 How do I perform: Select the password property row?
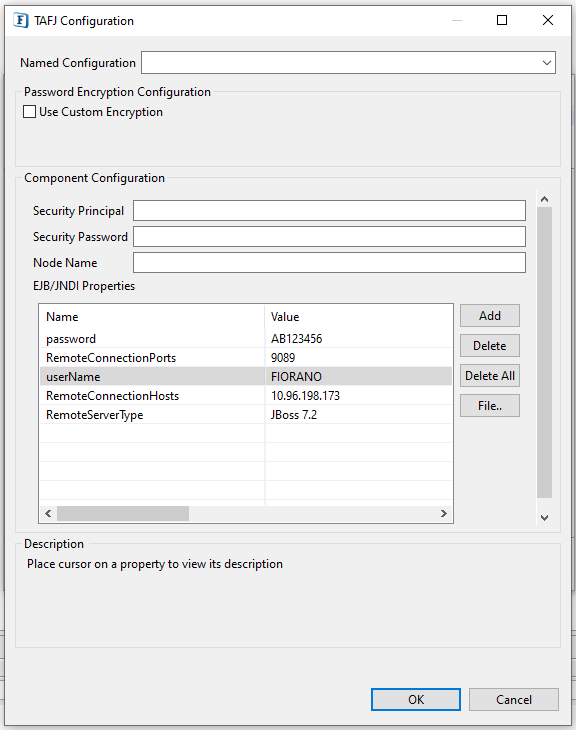[x=246, y=339]
